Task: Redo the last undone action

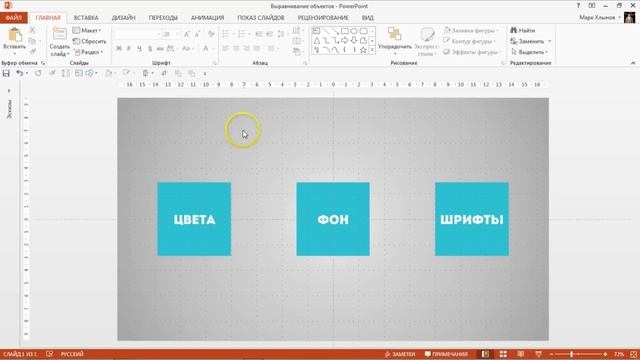Action: pos(38,73)
